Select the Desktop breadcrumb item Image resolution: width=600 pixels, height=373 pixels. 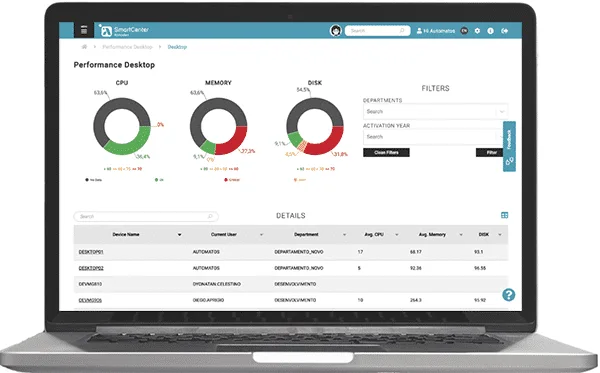coord(177,47)
